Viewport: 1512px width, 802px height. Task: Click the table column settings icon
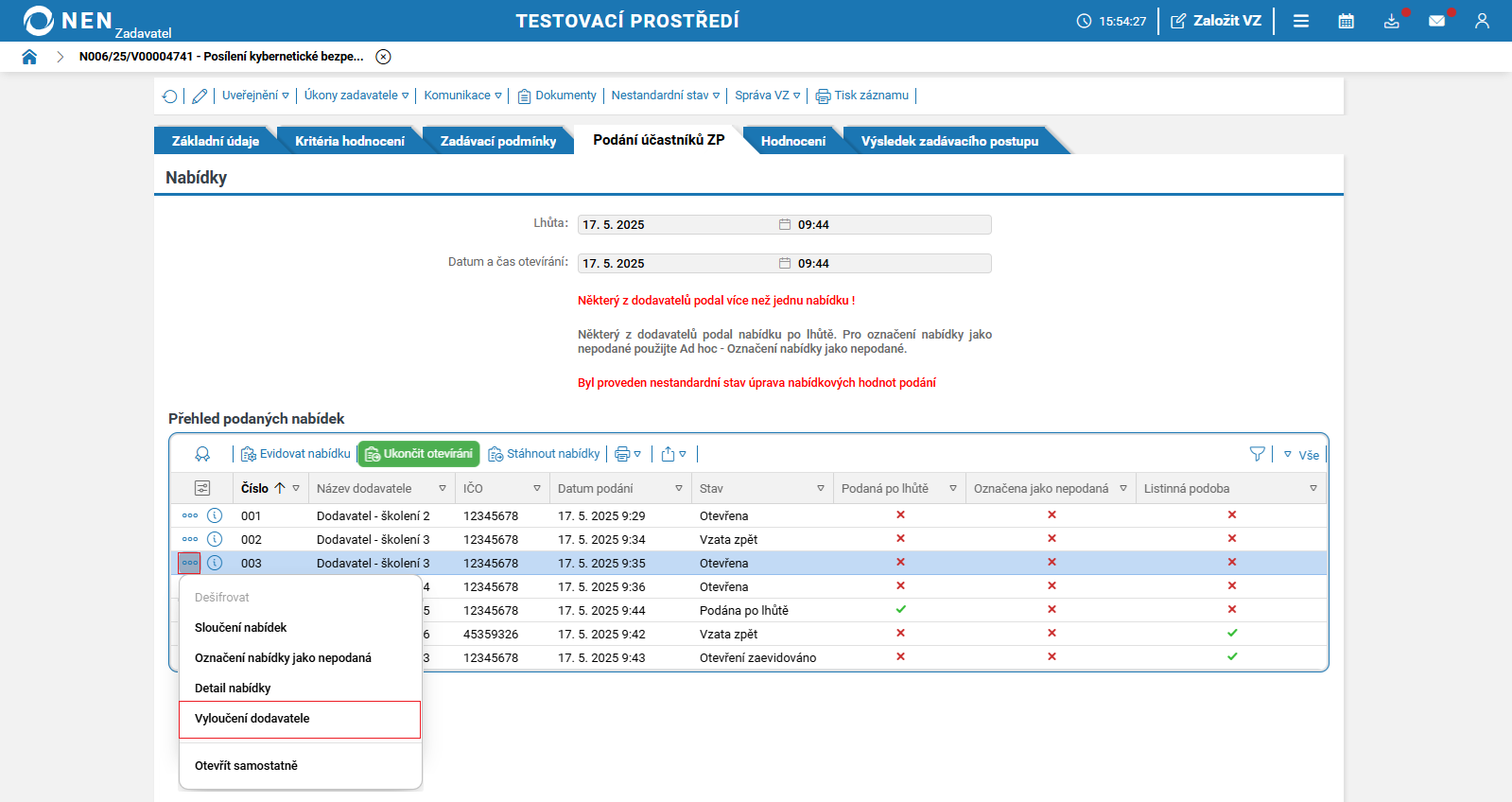202,488
